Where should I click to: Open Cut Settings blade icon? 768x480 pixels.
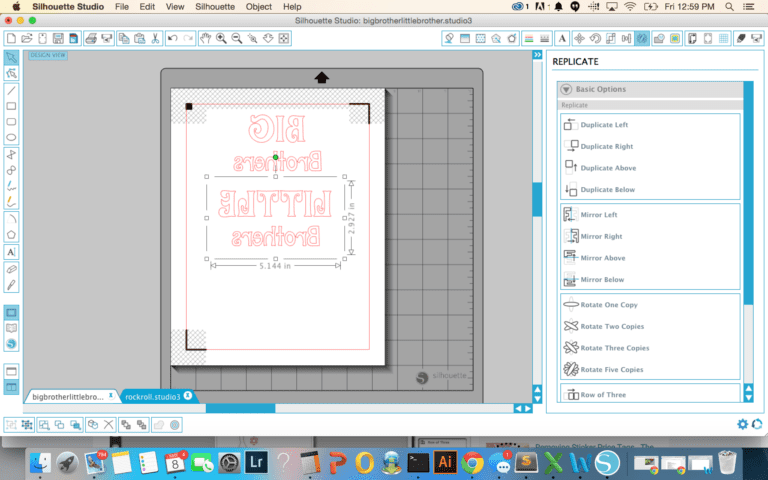click(741, 38)
